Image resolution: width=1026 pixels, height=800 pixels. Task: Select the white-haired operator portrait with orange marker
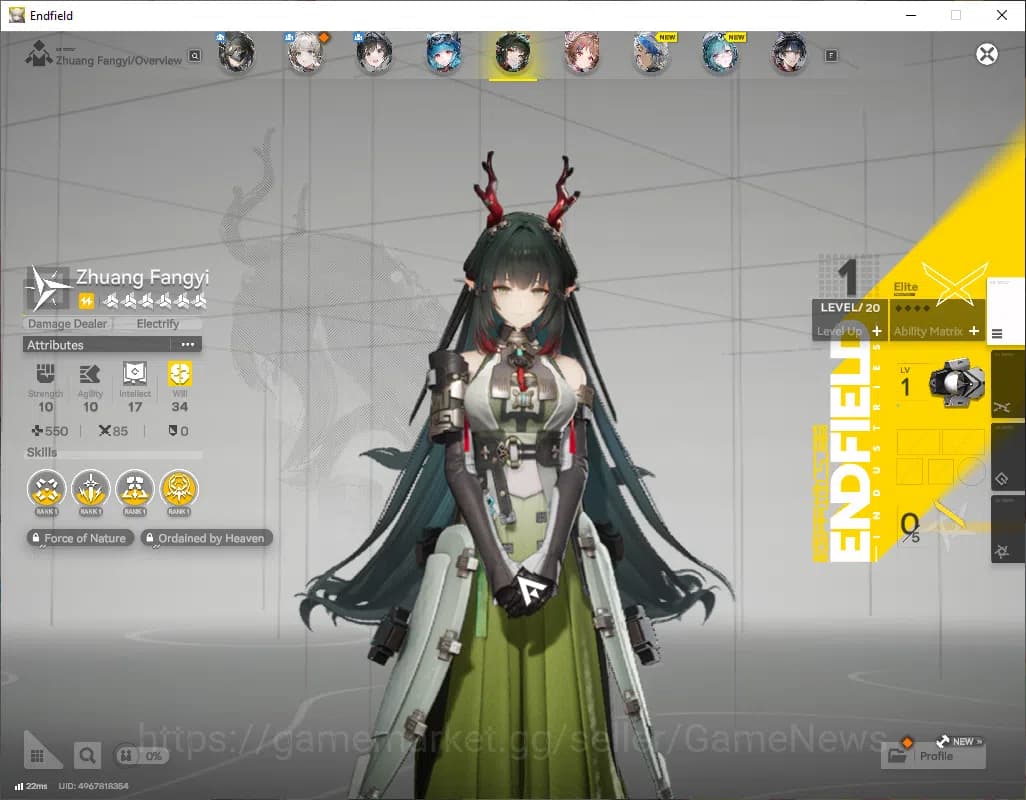point(306,54)
